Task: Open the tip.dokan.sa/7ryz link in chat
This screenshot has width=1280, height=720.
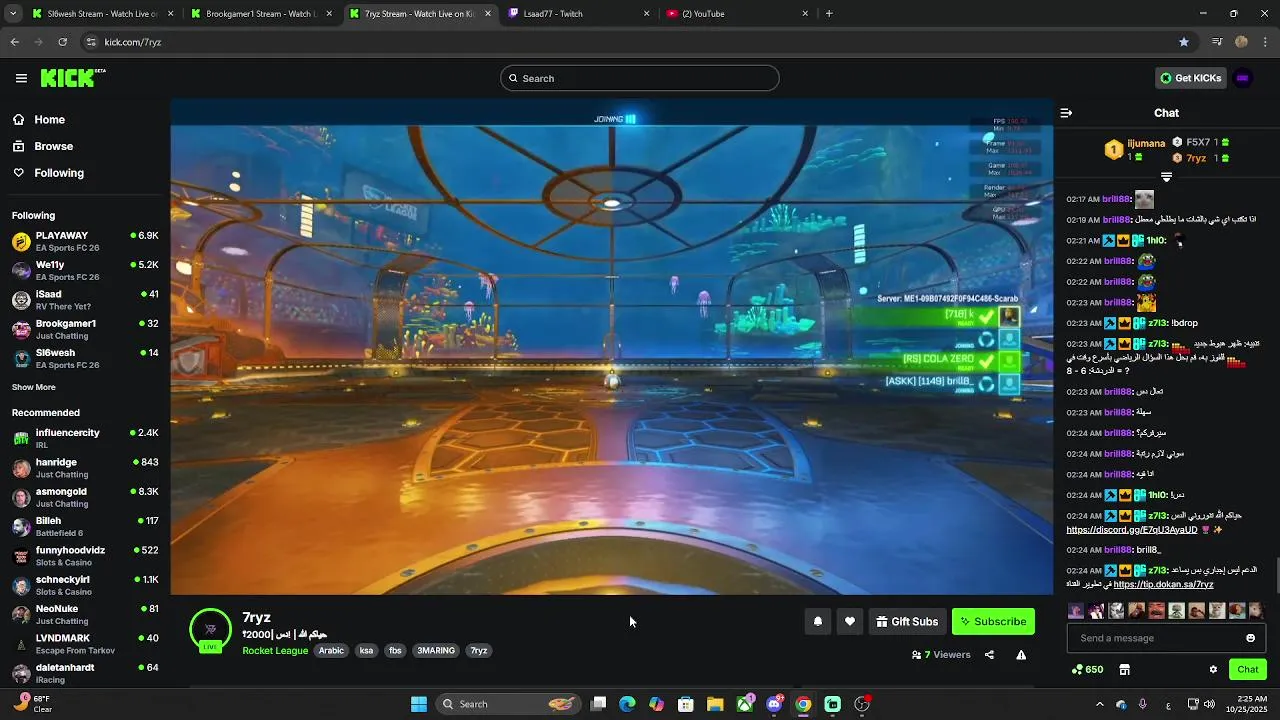Action: 1163,584
